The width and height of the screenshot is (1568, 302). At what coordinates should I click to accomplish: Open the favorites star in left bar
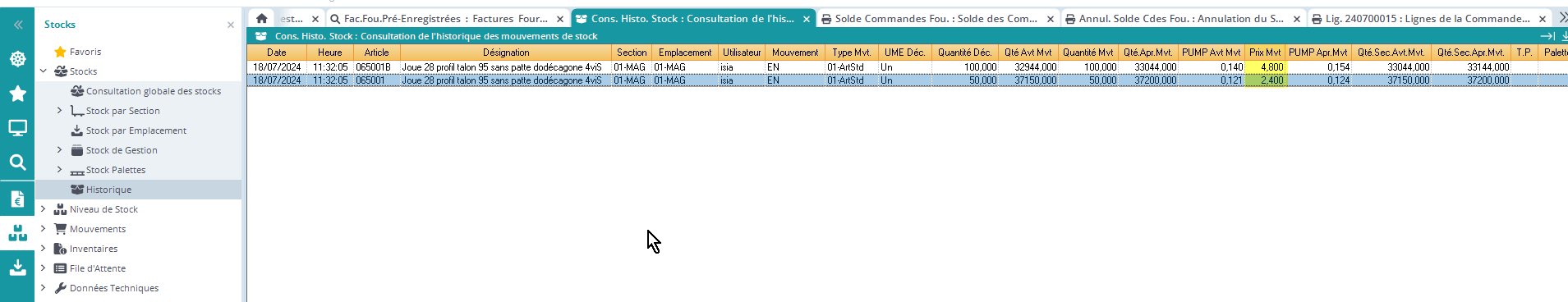(x=17, y=94)
